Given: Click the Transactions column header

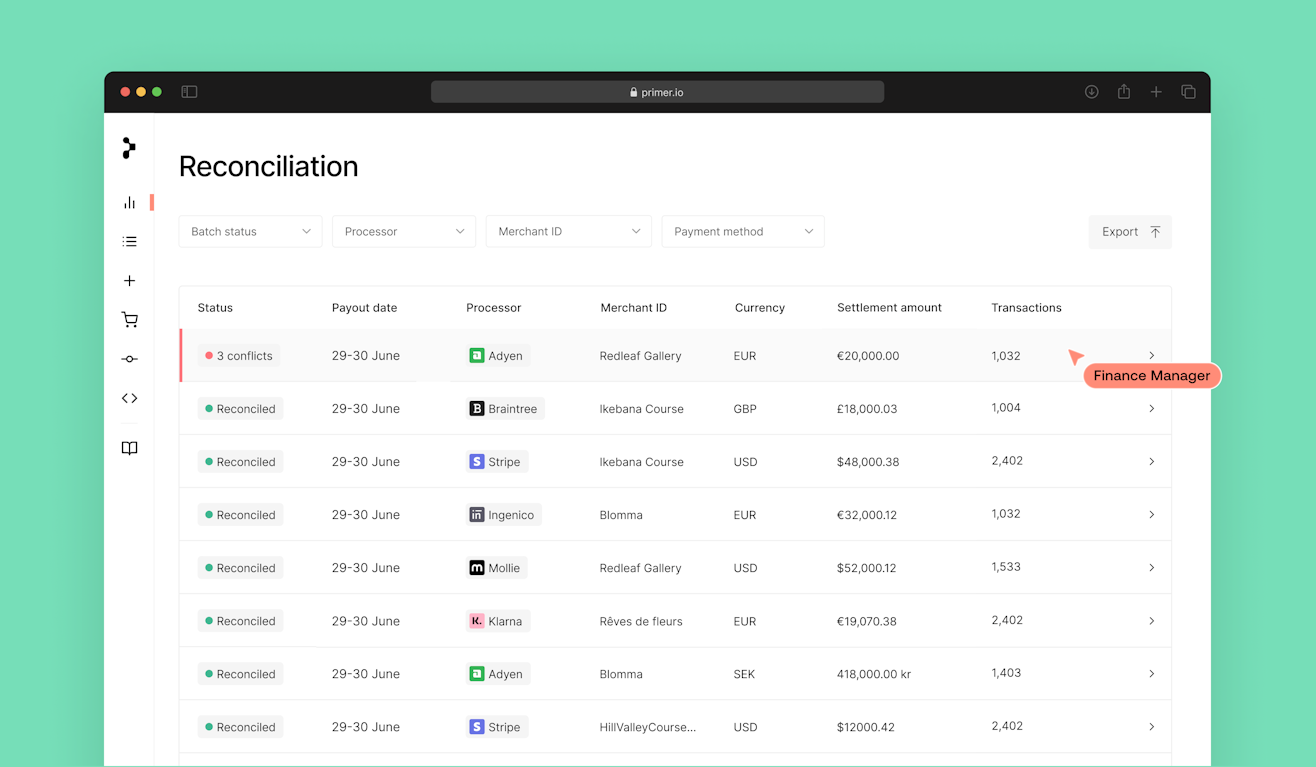Looking at the screenshot, I should pyautogui.click(x=1027, y=308).
